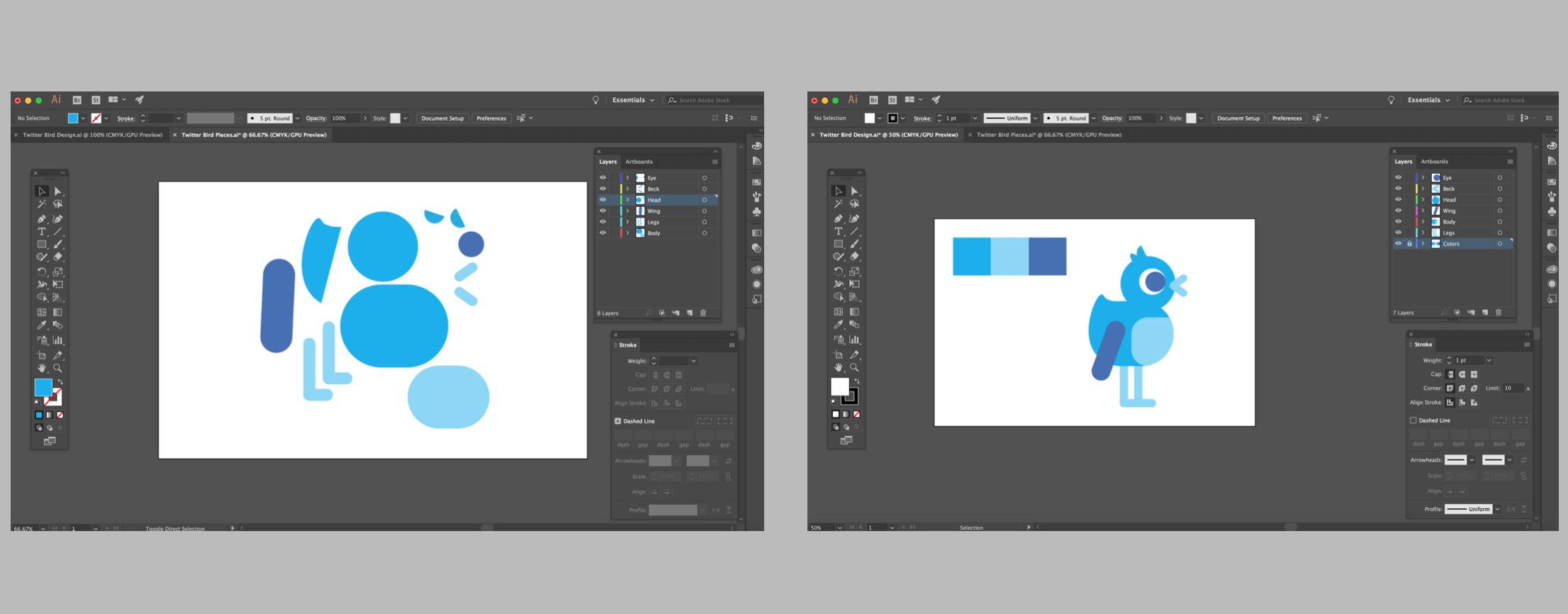The height and width of the screenshot is (614, 1568).
Task: Click Search Adobe Stock field in left window
Action: pos(714,100)
